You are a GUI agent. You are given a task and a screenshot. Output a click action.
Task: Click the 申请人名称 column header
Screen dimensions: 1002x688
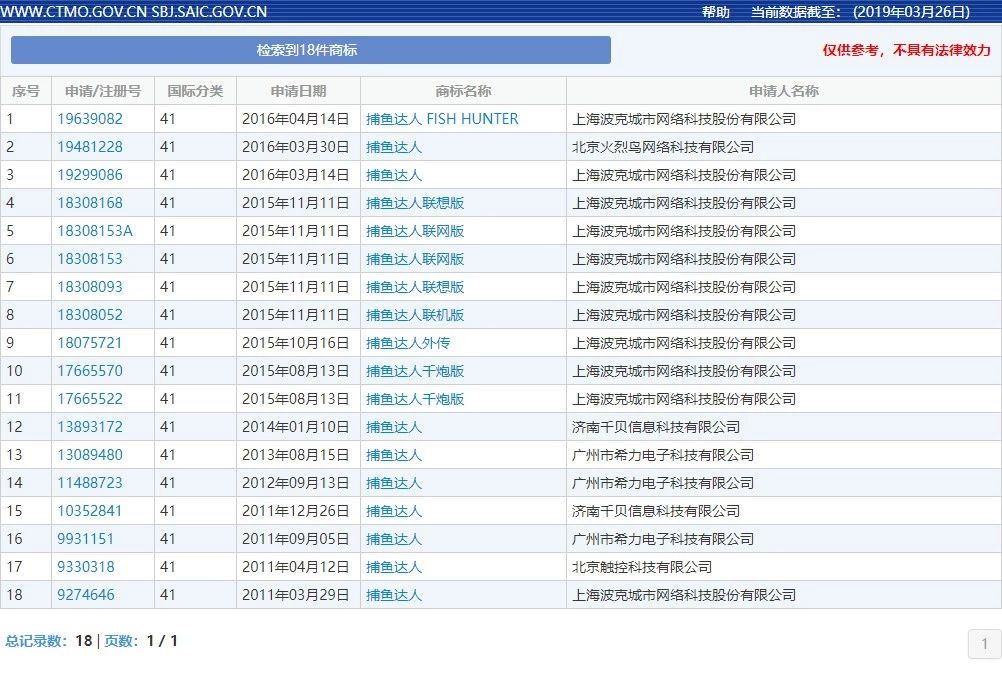(783, 91)
